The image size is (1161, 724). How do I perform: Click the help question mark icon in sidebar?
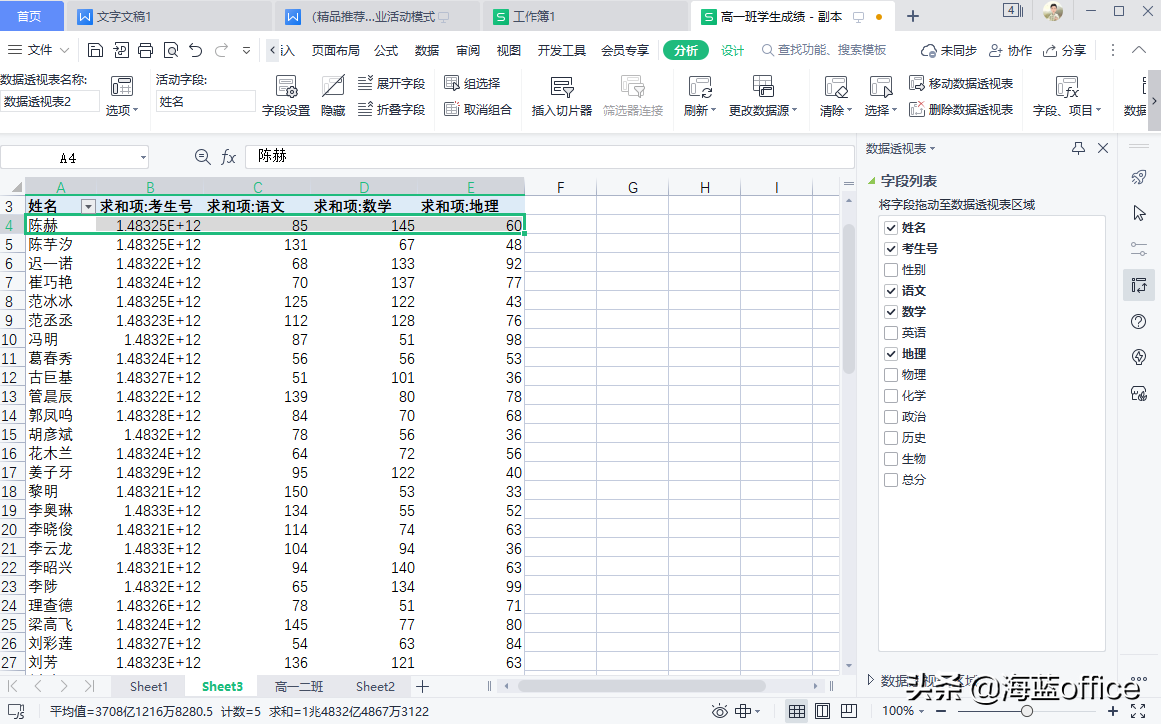[x=1139, y=321]
